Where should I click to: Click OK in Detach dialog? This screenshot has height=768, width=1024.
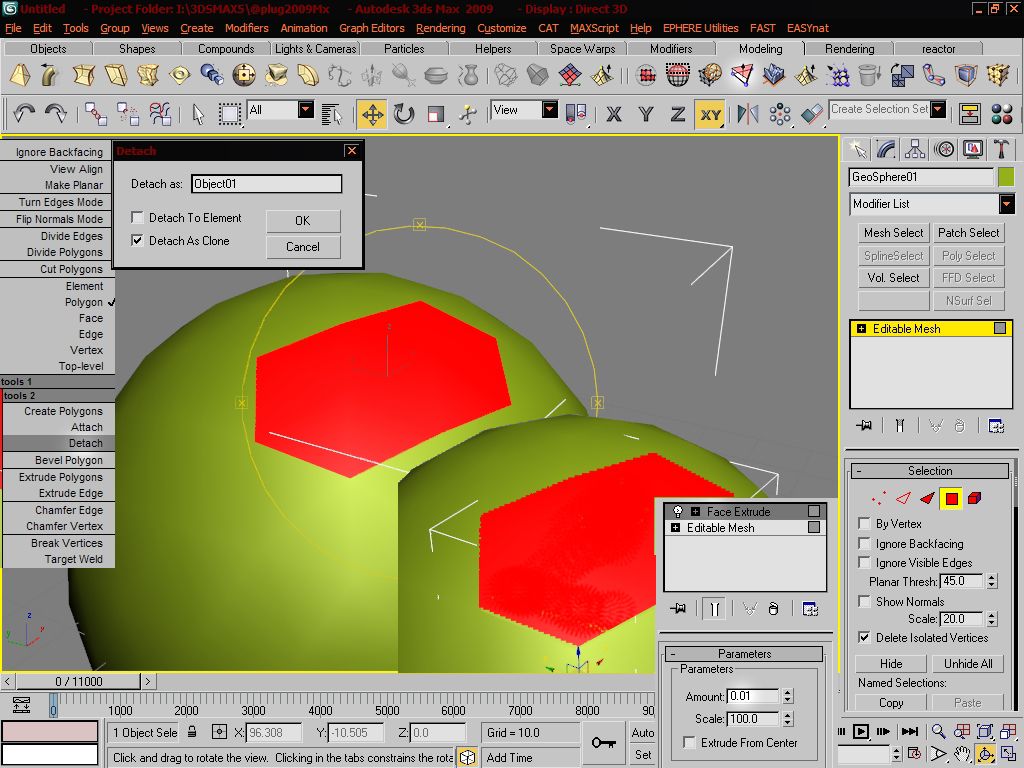[x=303, y=221]
